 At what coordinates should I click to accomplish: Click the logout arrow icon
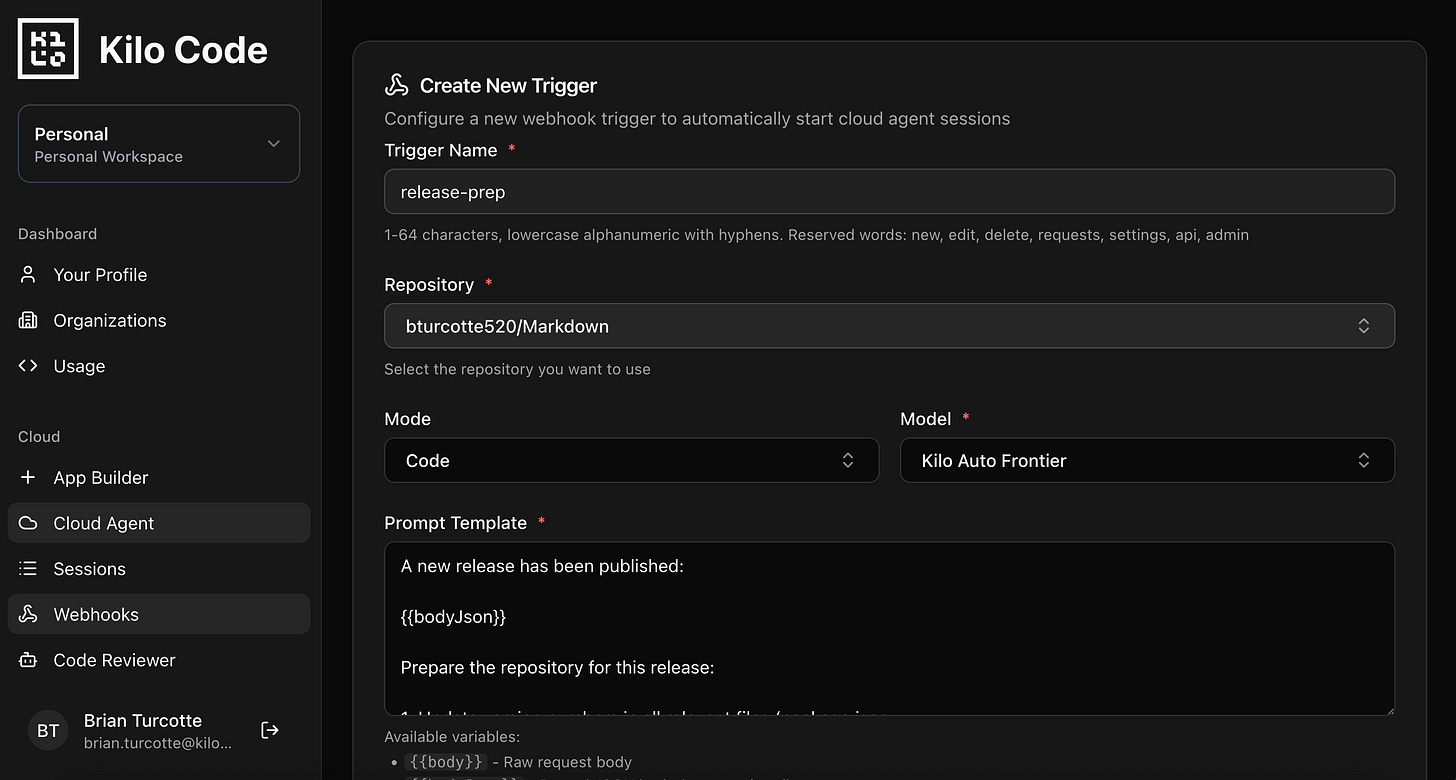pyautogui.click(x=269, y=730)
